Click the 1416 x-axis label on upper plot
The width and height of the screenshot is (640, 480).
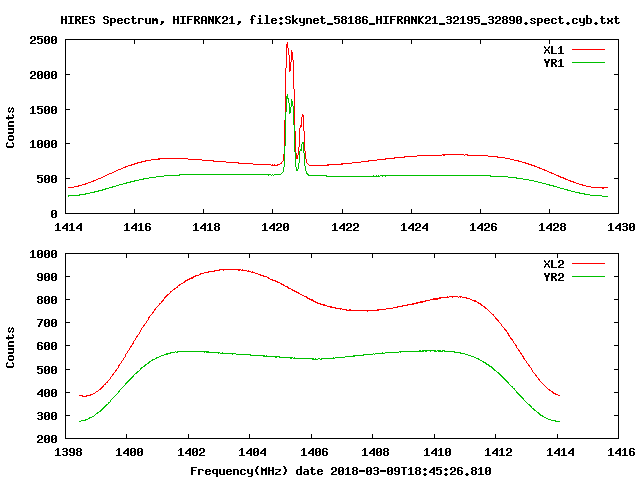pos(137,227)
